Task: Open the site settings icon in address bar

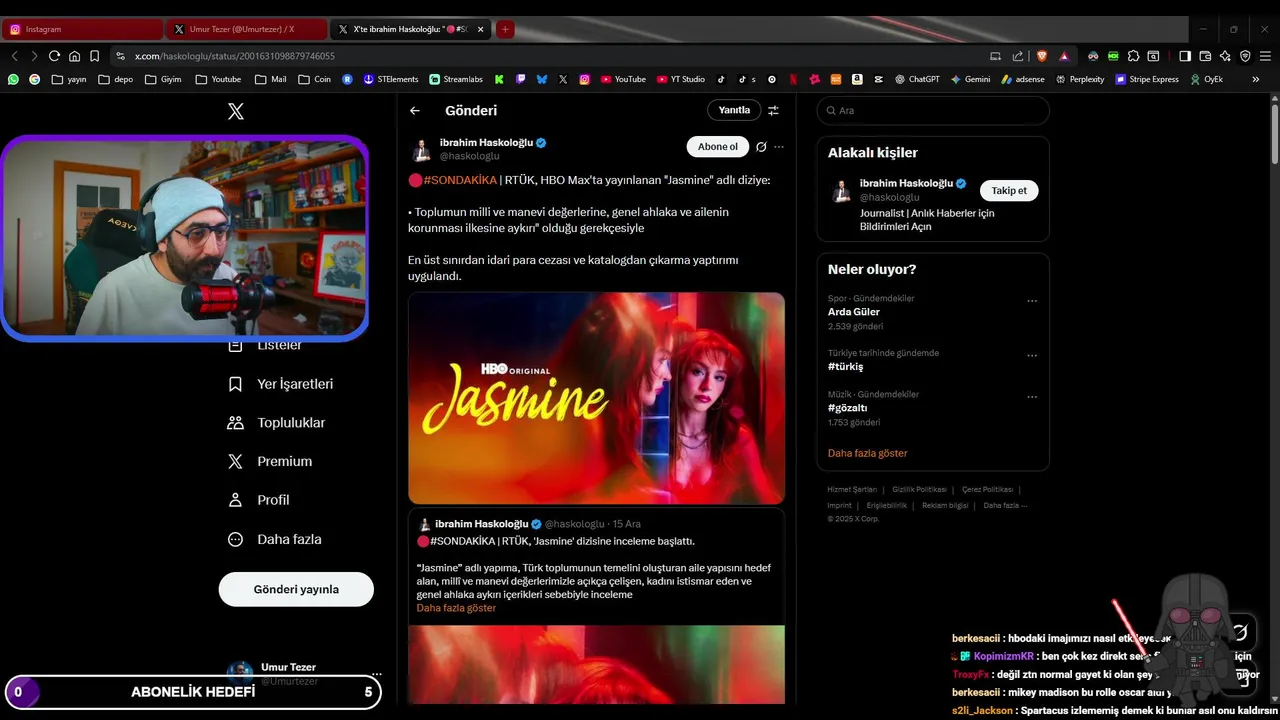Action: pos(121,56)
